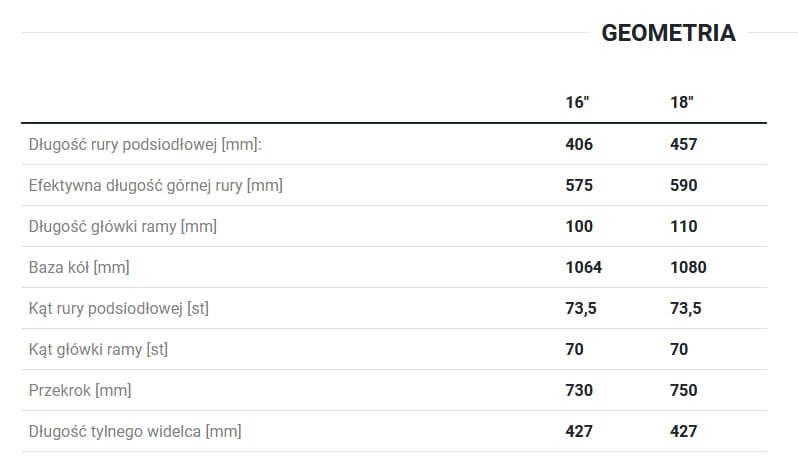Click the 110 head tube length value

(x=683, y=226)
